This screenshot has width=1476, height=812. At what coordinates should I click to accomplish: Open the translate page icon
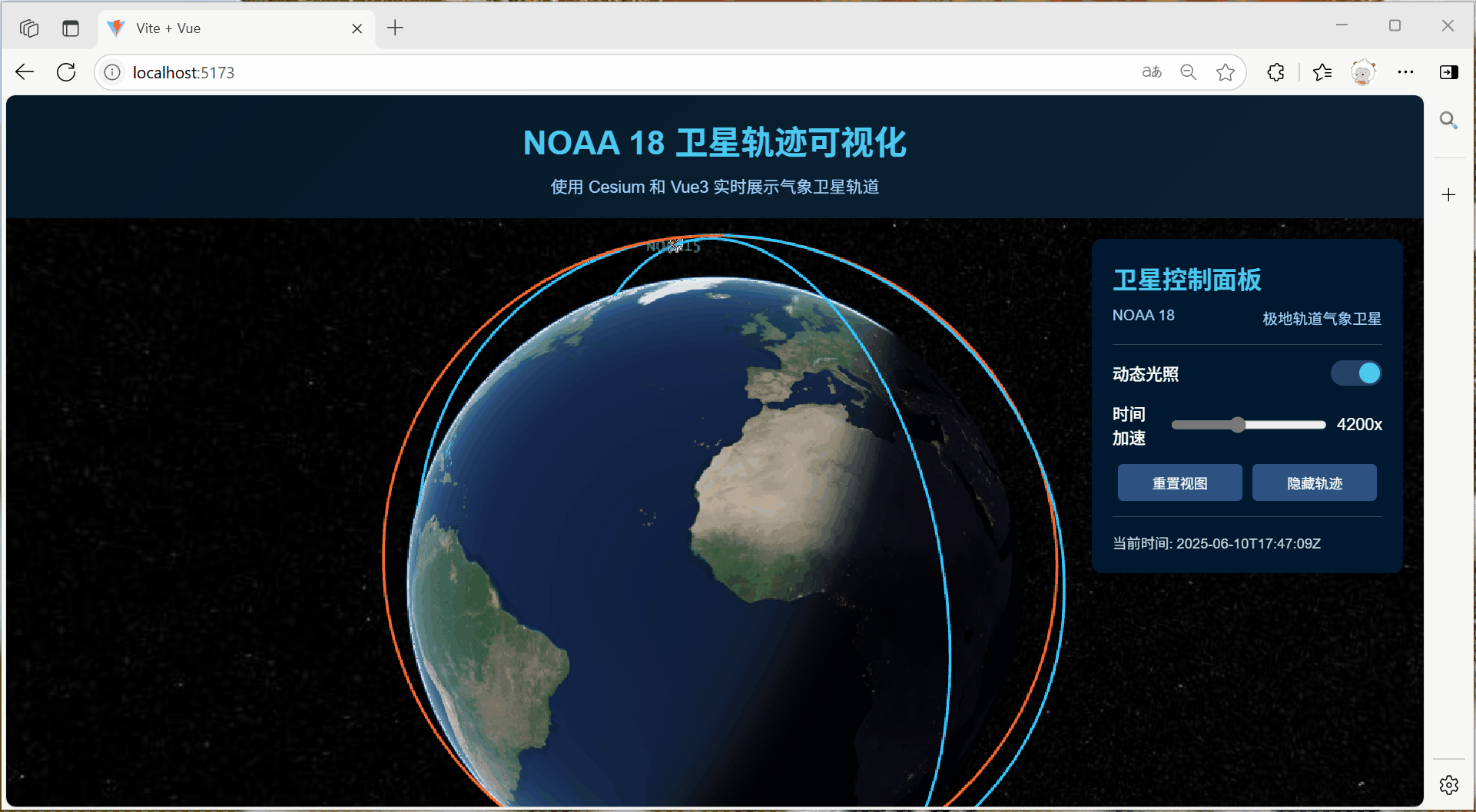click(1152, 72)
